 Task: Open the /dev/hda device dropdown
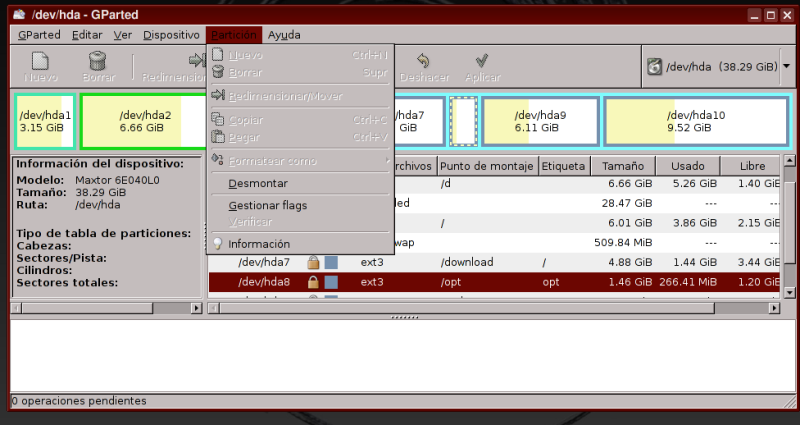786,67
